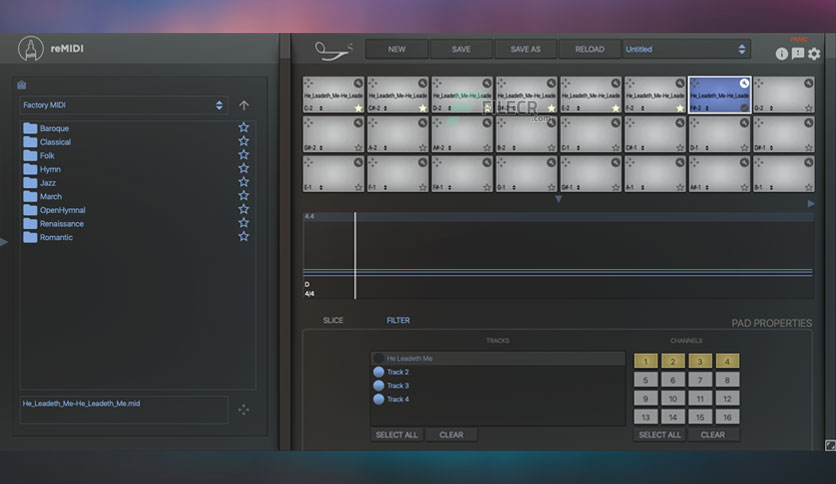
Task: Click the SAVE AS button
Action: tap(526, 49)
